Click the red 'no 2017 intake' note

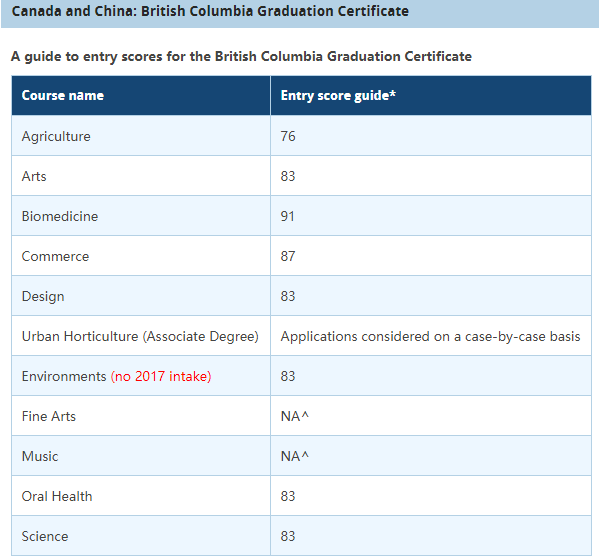161,376
